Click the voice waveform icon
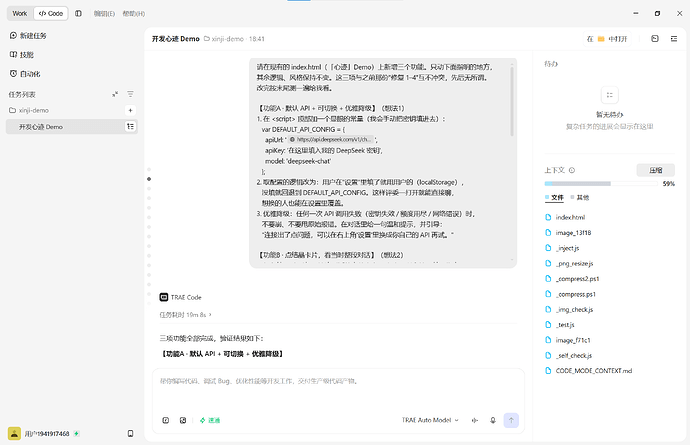This screenshot has width=690, height=445. click(475, 420)
